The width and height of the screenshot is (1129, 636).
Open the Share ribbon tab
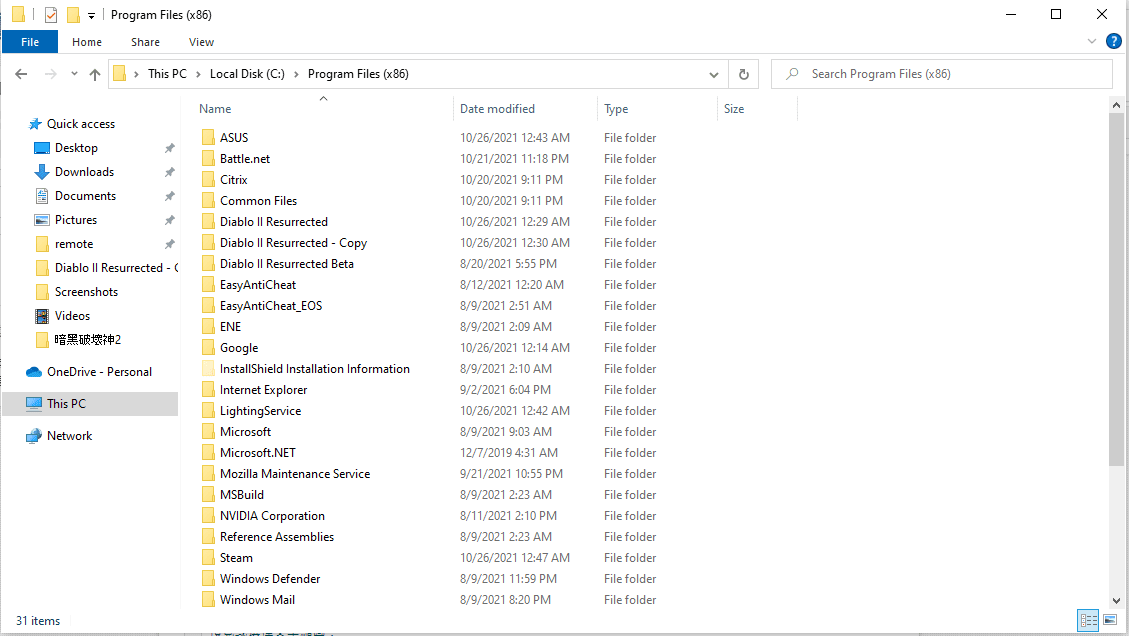coord(145,42)
